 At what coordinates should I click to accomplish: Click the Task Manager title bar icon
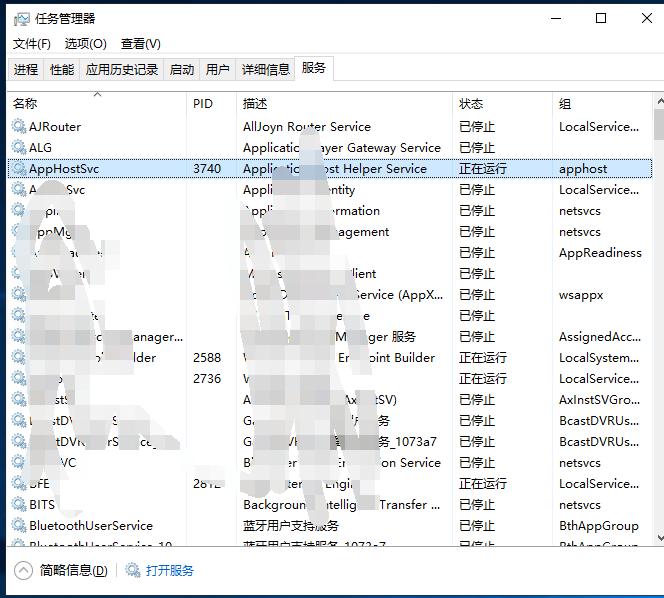(20, 18)
